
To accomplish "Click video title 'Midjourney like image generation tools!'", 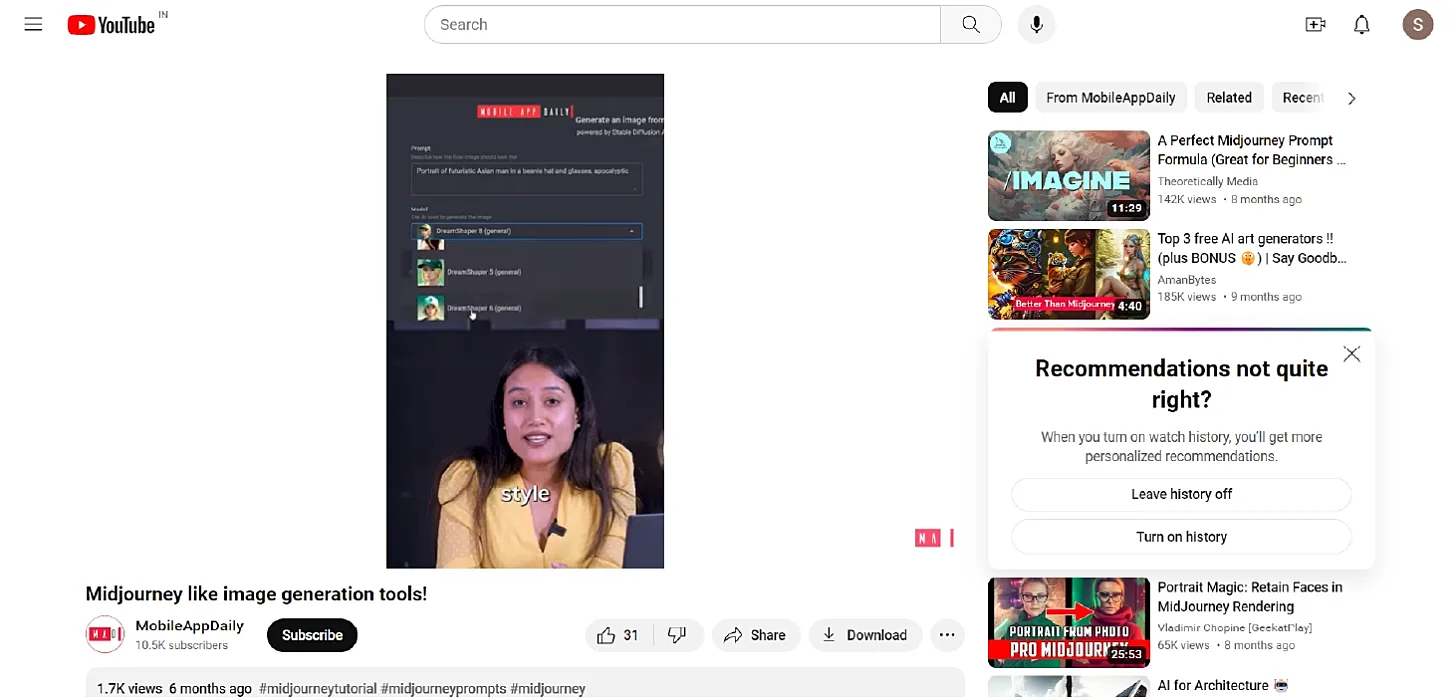I will pyautogui.click(x=256, y=594).
